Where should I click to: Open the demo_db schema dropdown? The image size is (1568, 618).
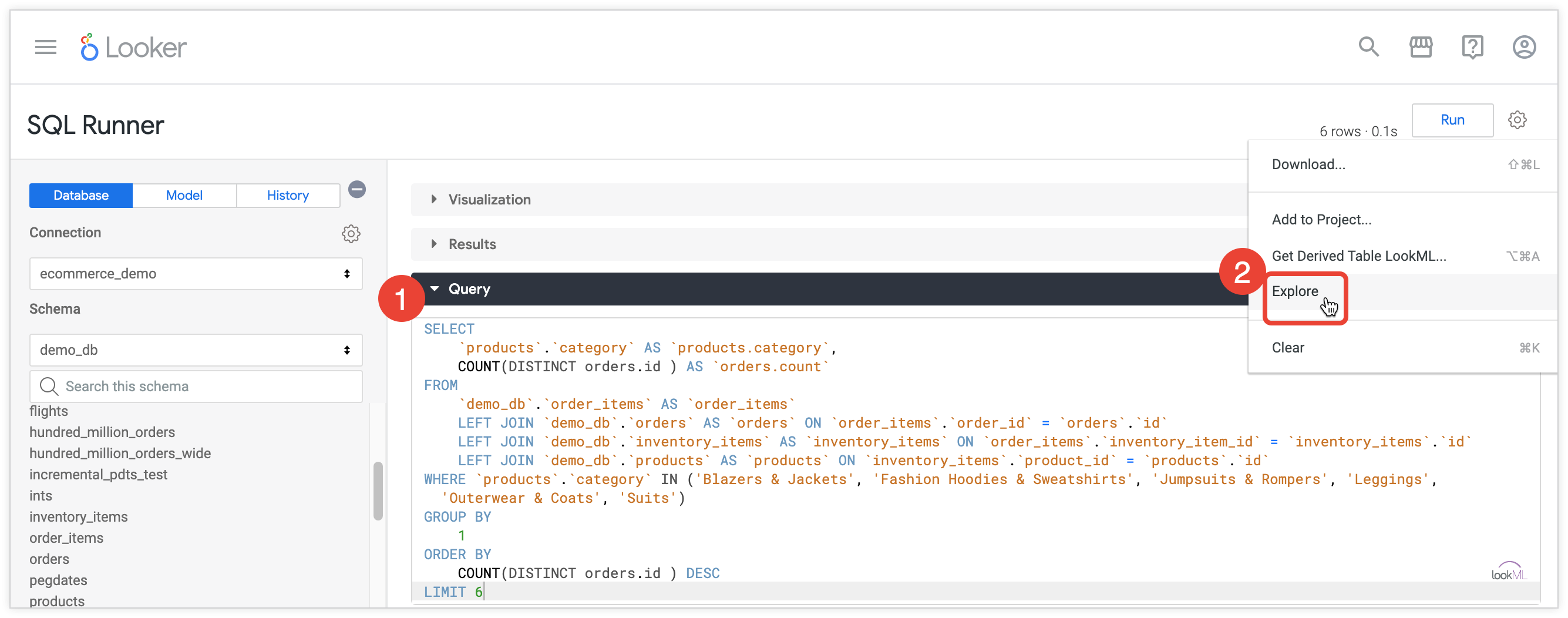(x=196, y=350)
